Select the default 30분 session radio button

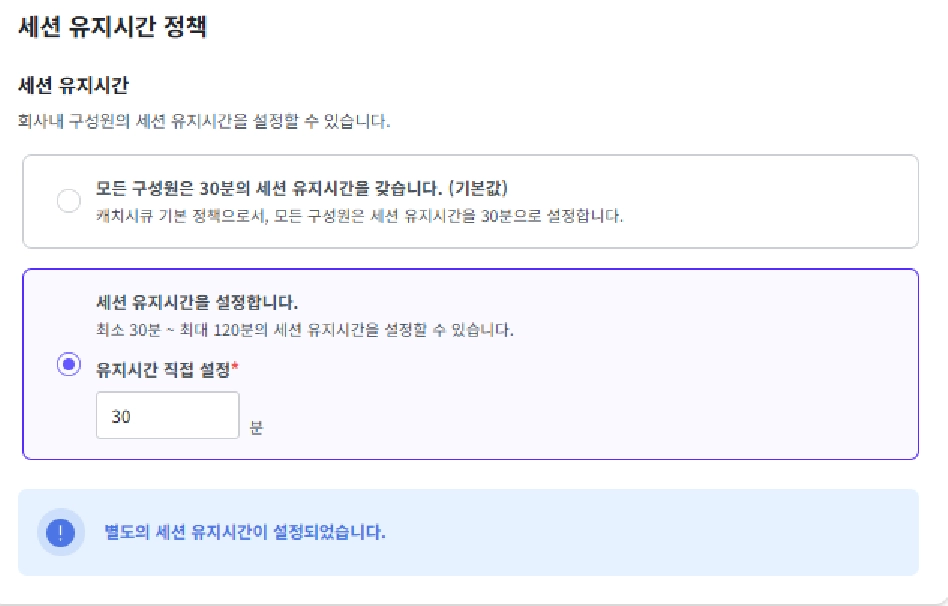click(x=68, y=201)
